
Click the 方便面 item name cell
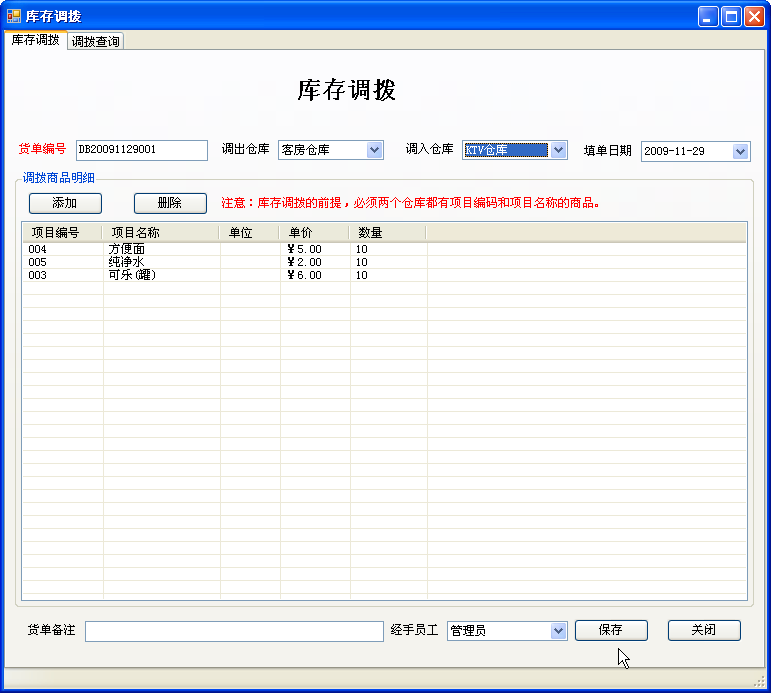tap(127, 249)
